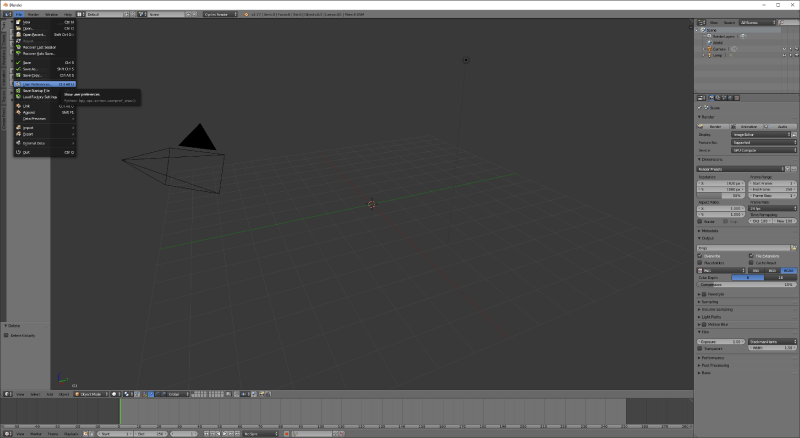This screenshot has width=800, height=438.
Task: Click the Lamp object icon in outliner
Action: point(708,54)
